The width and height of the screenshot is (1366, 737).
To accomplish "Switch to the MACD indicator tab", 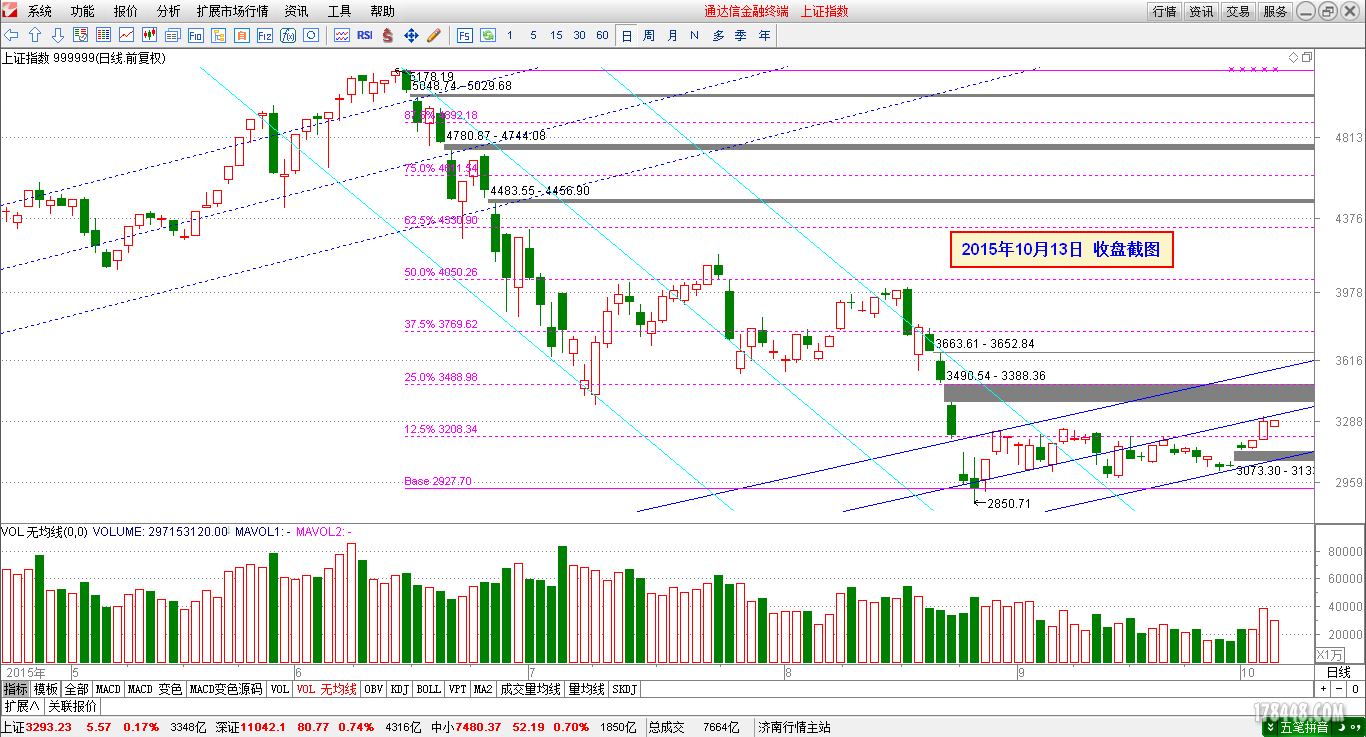I will (108, 689).
